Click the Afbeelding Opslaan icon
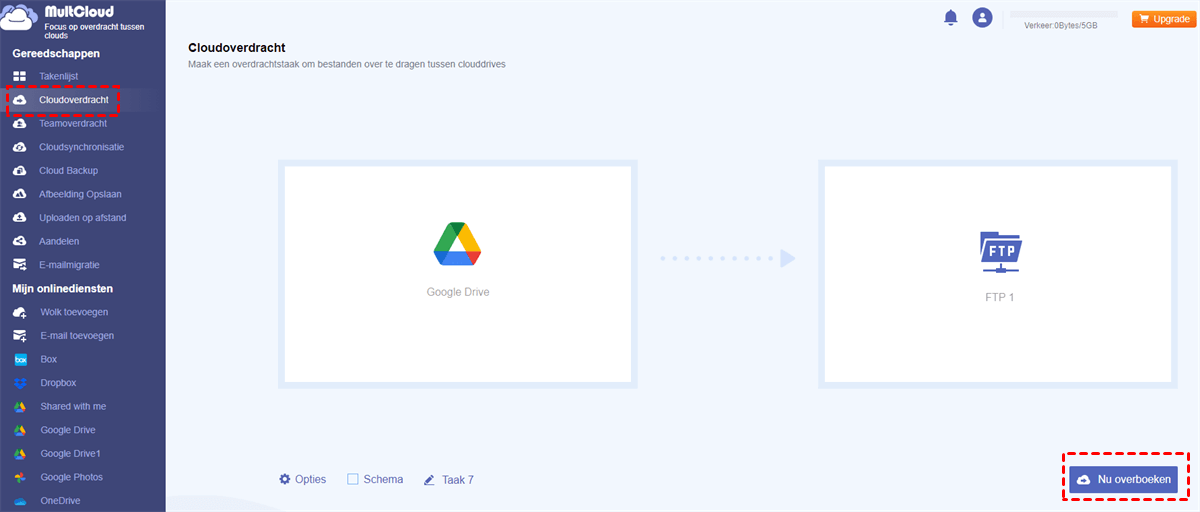The width and height of the screenshot is (1200, 512). [x=20, y=194]
